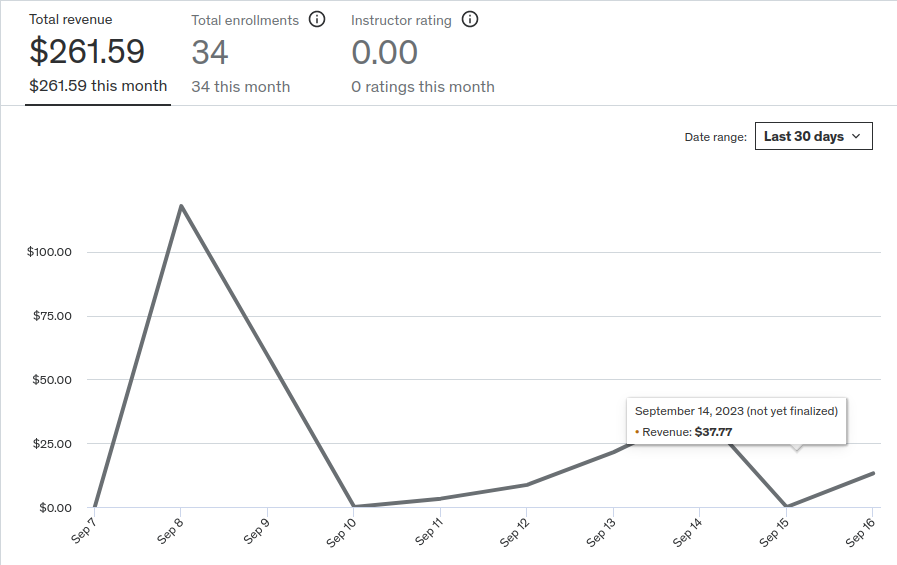Click the orange revenue bullet in tooltip

tap(637, 432)
